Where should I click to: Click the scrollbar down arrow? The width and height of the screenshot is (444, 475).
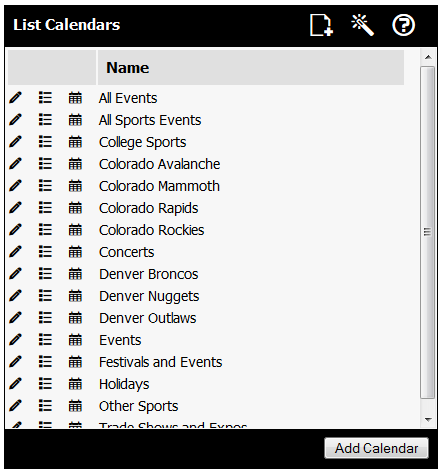tap(428, 420)
